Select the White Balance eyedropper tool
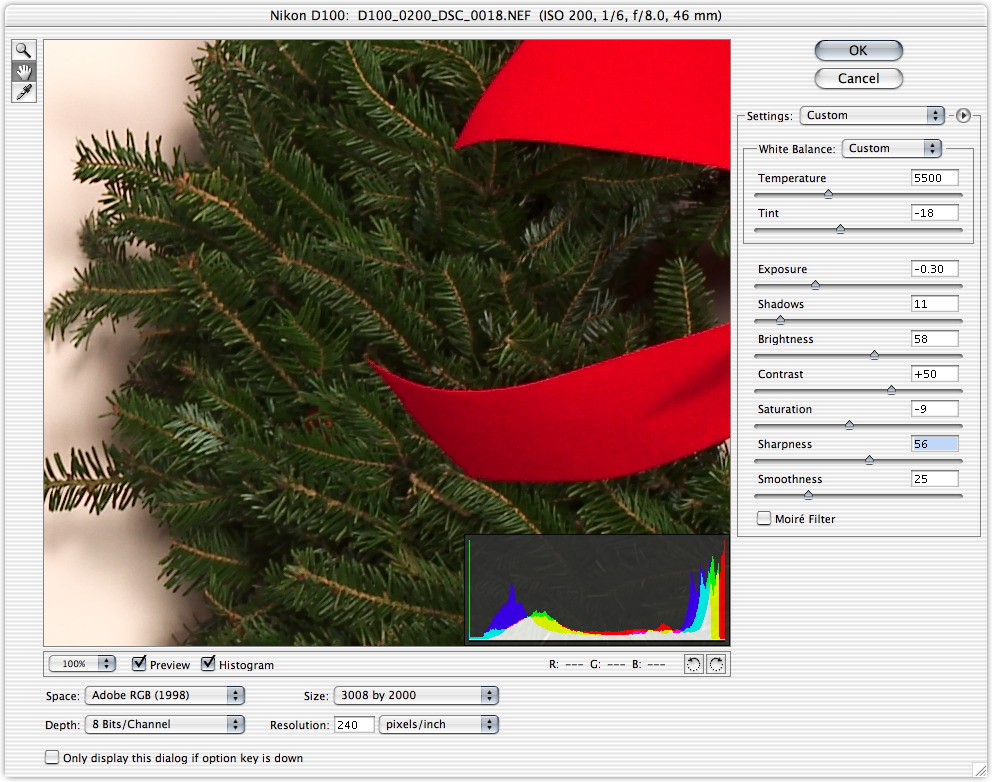The image size is (992, 782). click(x=23, y=92)
